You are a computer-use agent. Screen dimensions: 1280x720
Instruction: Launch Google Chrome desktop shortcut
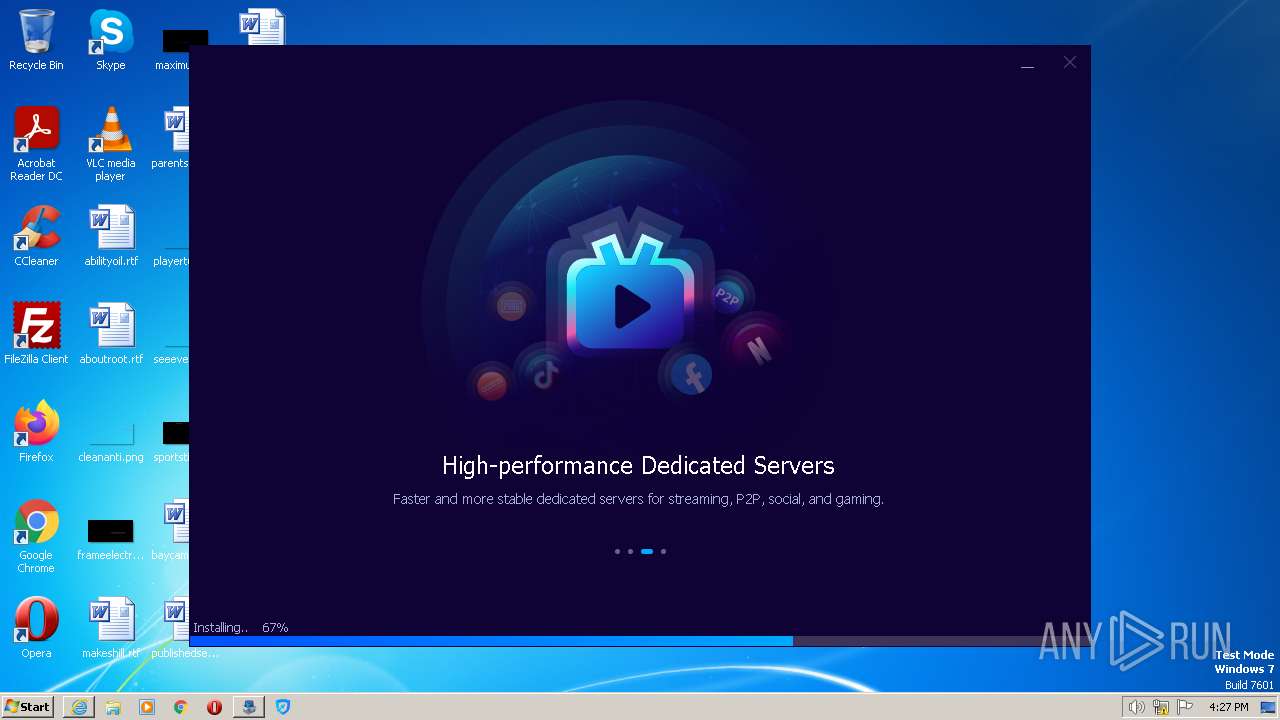(36, 537)
